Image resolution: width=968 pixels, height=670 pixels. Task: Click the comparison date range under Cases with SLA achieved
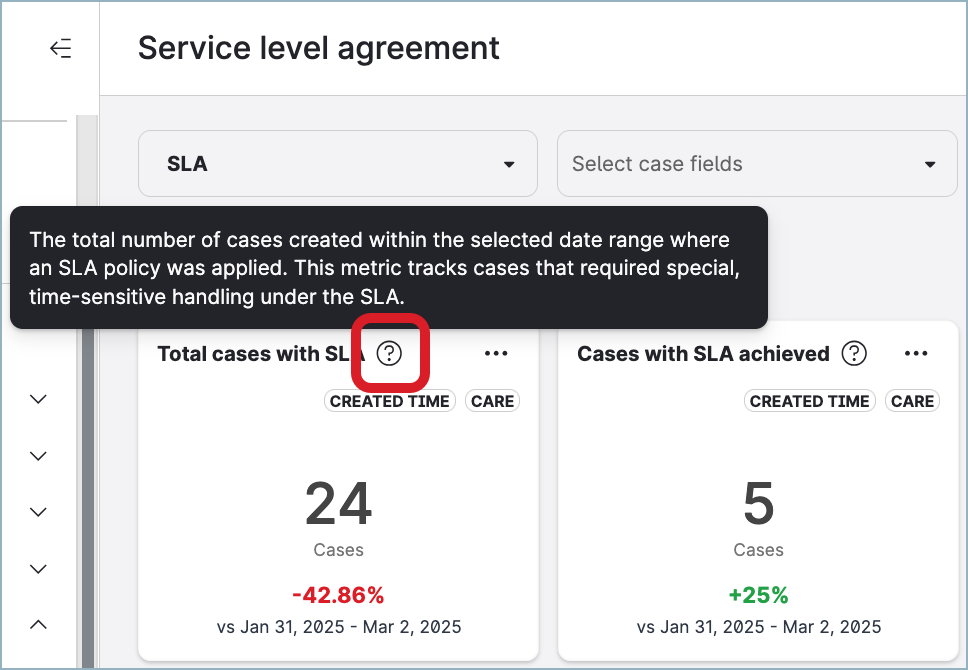[x=759, y=627]
